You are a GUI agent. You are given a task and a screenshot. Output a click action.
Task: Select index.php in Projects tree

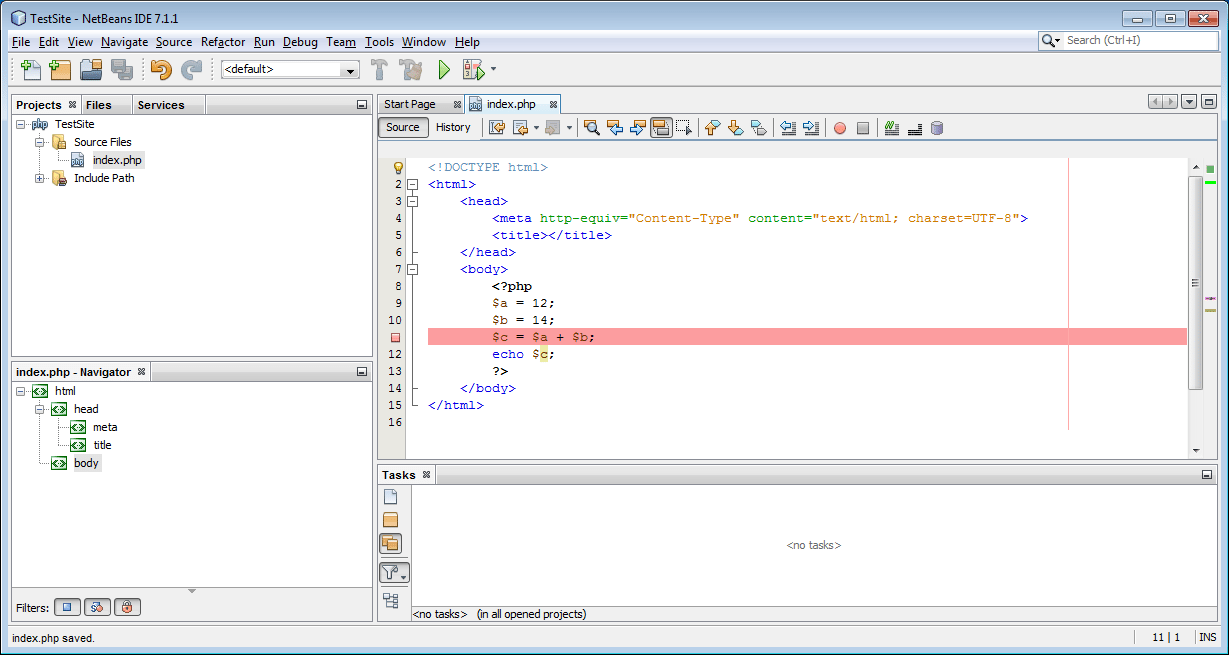point(117,160)
